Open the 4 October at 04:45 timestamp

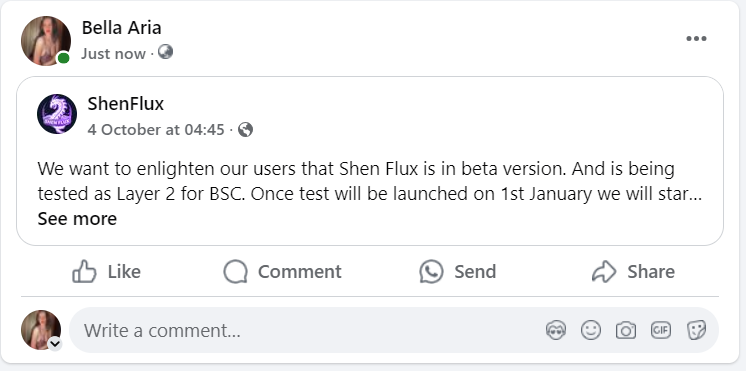click(x=156, y=129)
